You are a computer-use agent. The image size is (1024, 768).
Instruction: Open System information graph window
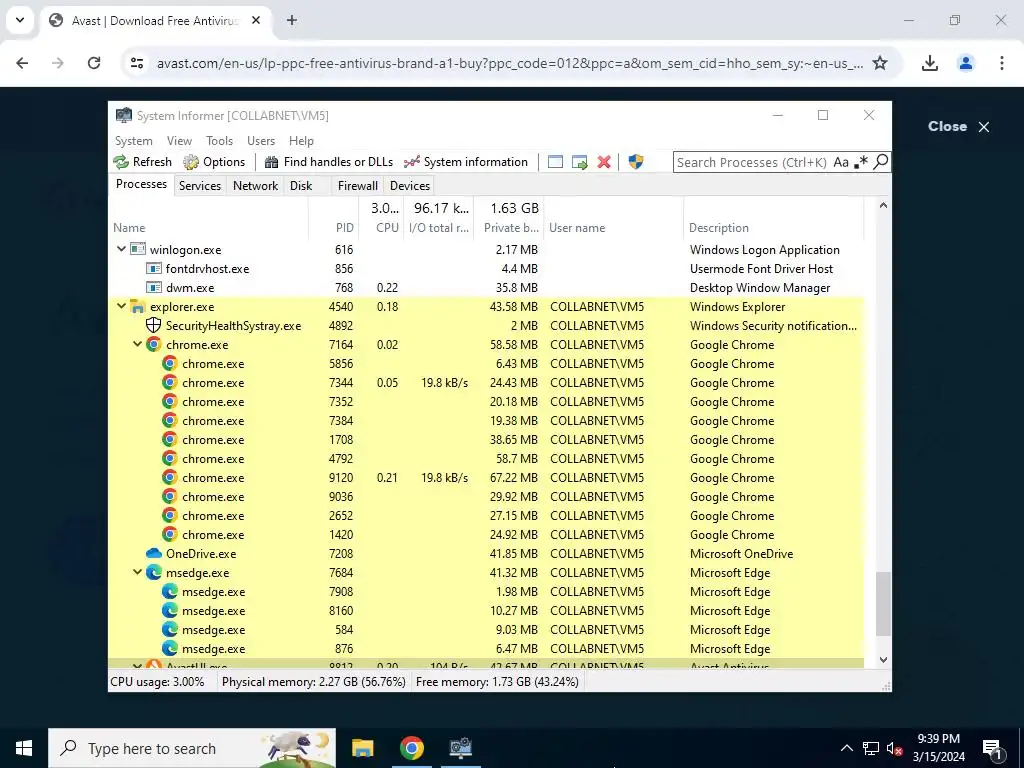[x=466, y=162]
